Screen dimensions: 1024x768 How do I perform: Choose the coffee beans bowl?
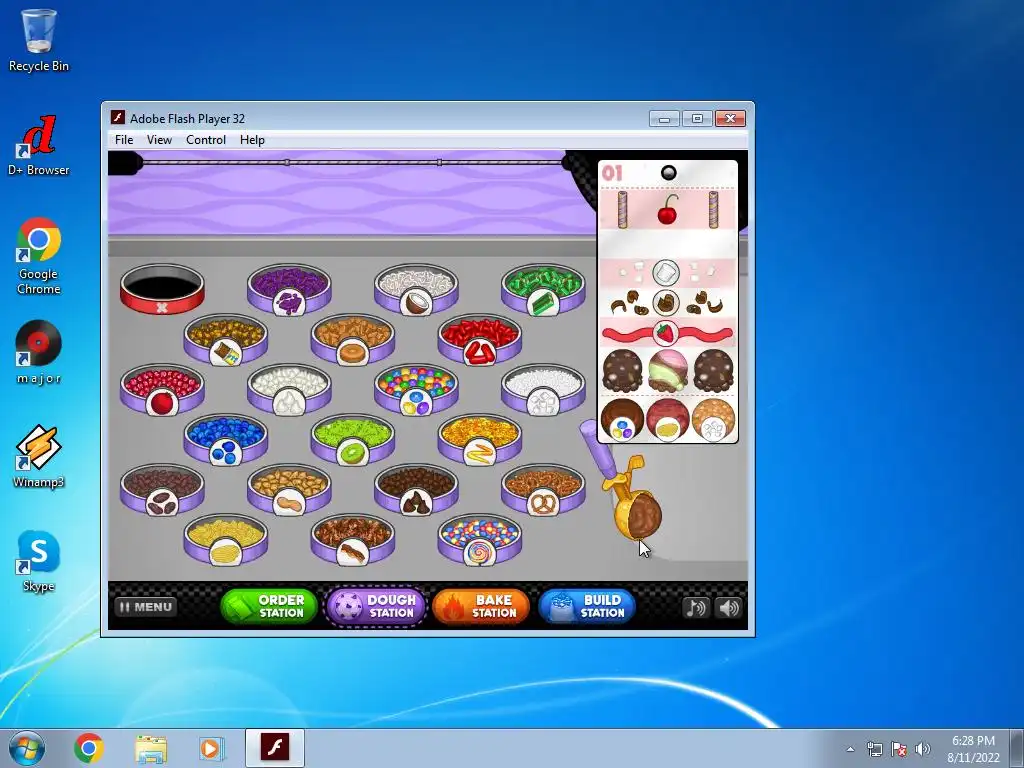pyautogui.click(x=162, y=489)
